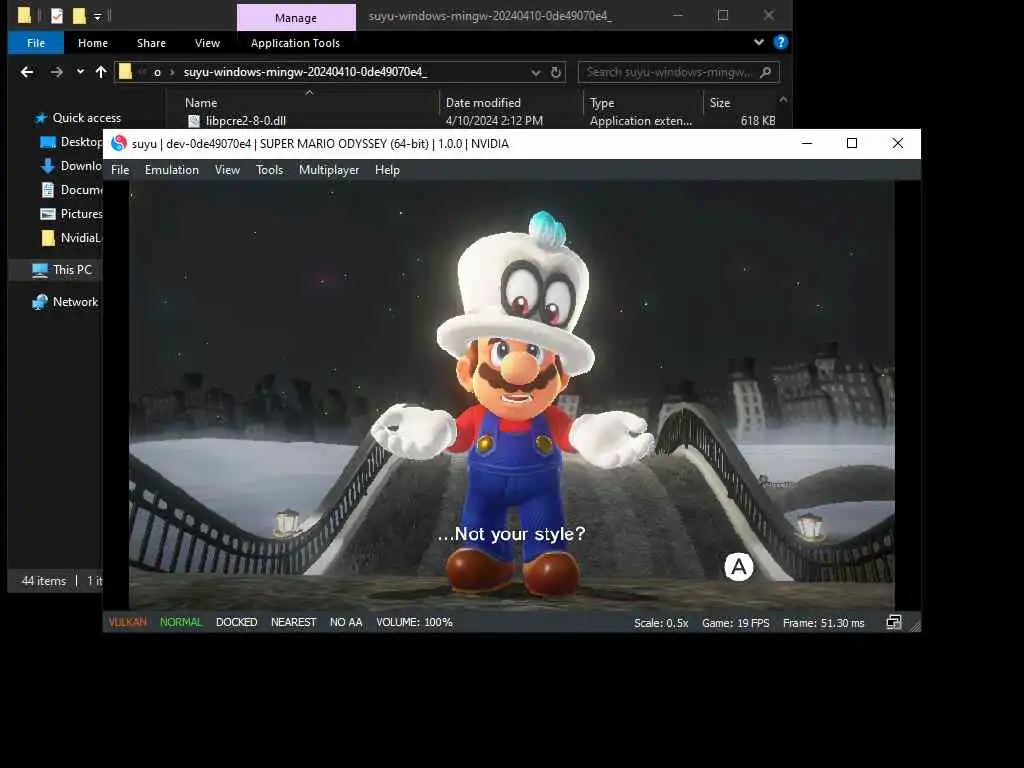Toggle the NORMAL GPU accuracy button
1024x768 pixels.
181,622
